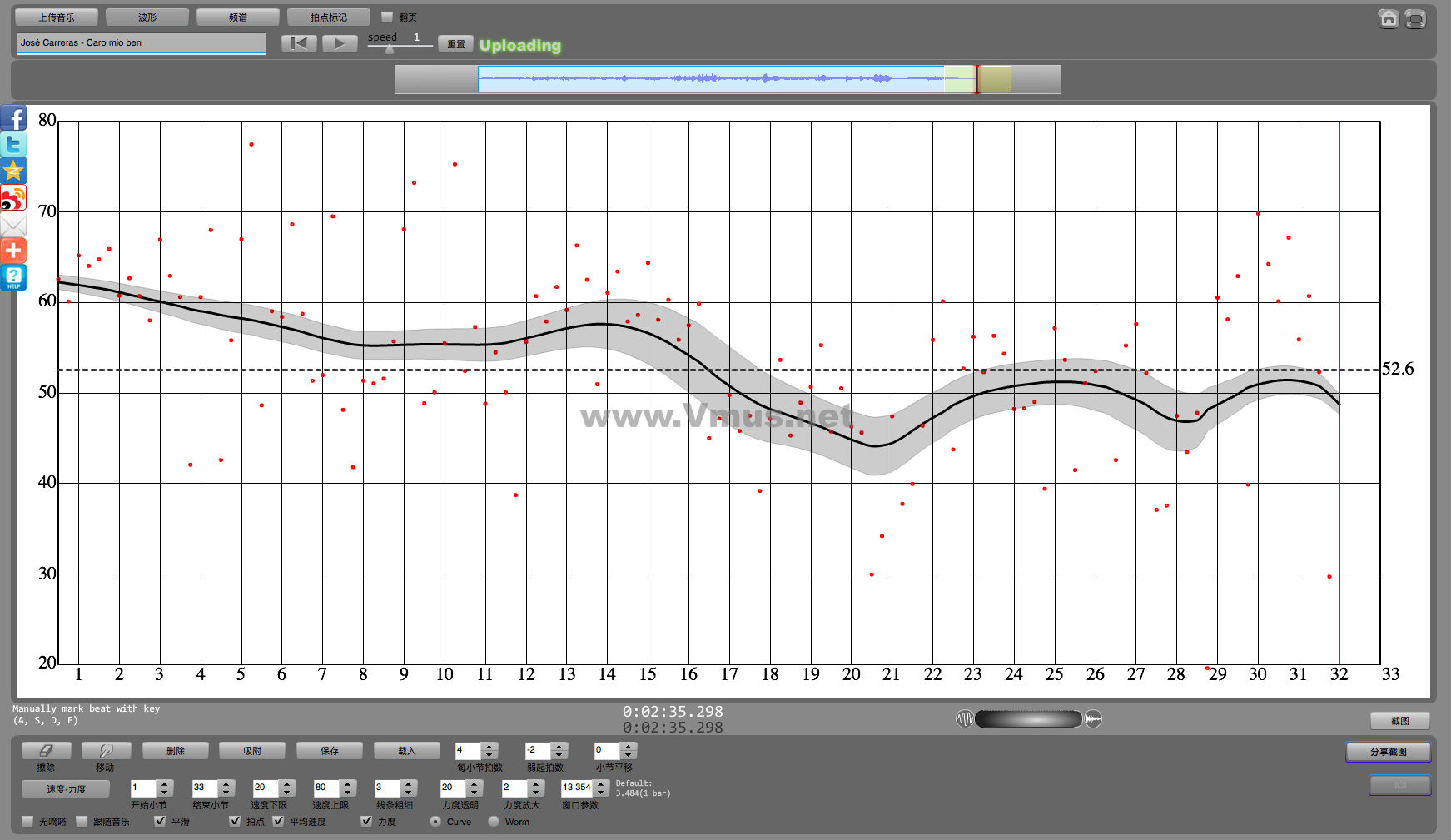Select the move (移动) tool

105,751
